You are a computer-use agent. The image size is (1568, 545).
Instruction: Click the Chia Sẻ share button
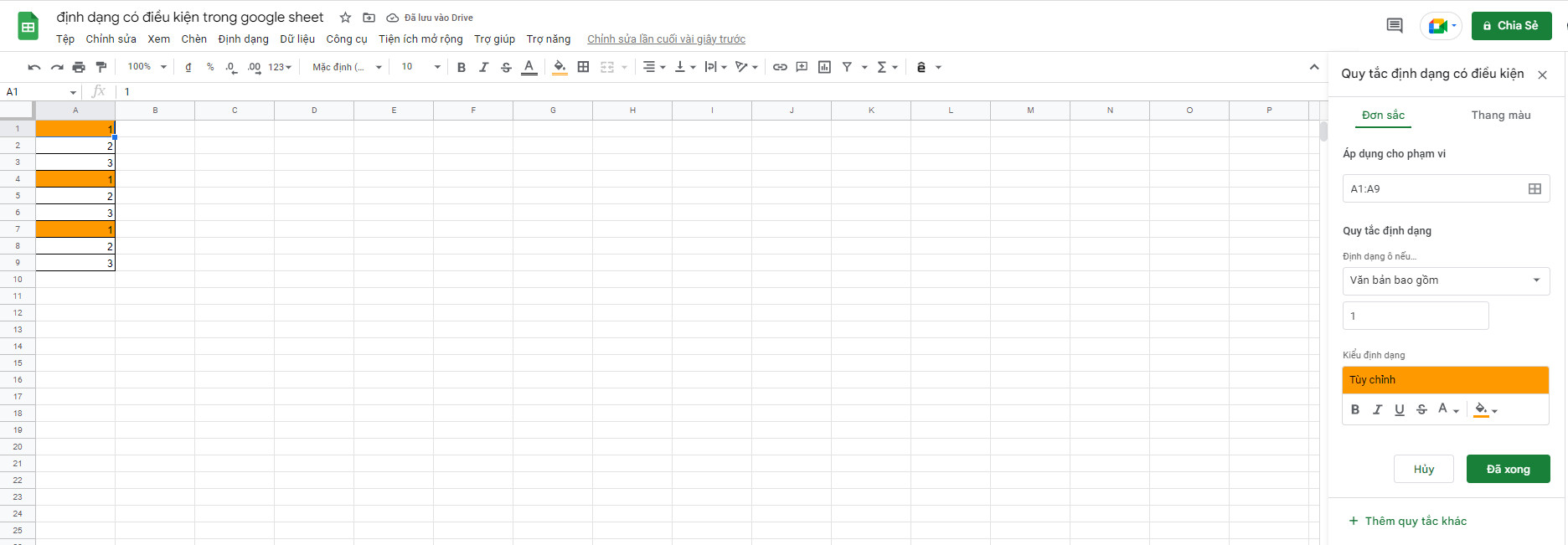(x=1511, y=26)
